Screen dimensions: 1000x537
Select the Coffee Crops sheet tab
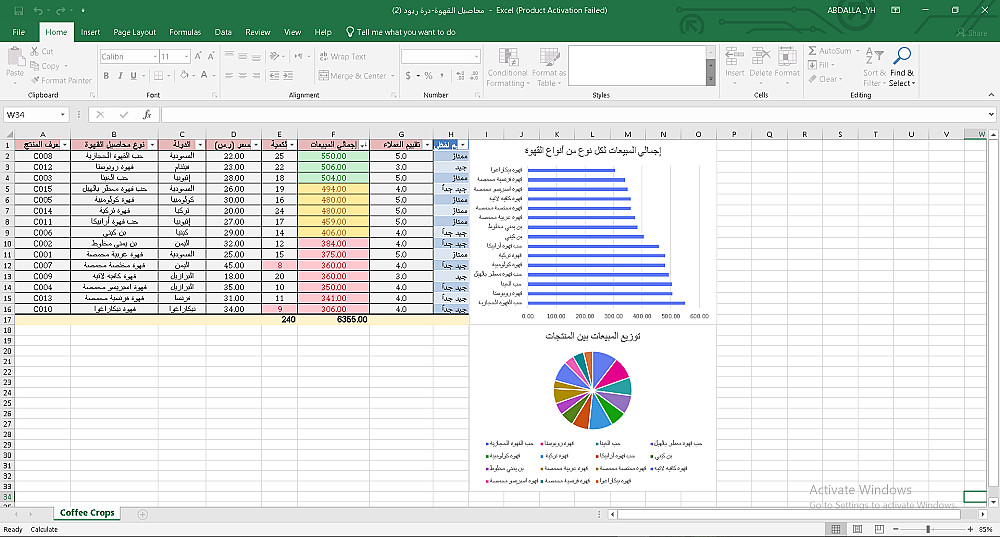coord(87,513)
